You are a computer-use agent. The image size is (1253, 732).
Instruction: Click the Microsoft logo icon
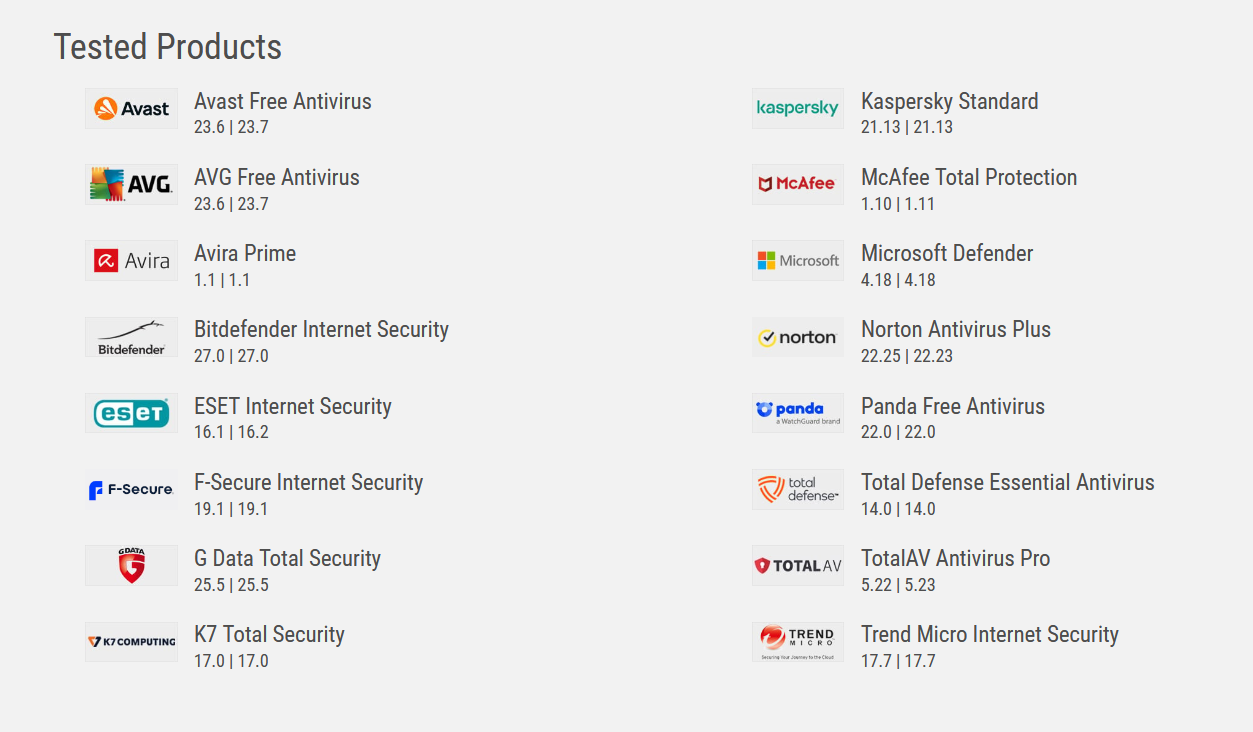[x=798, y=261]
